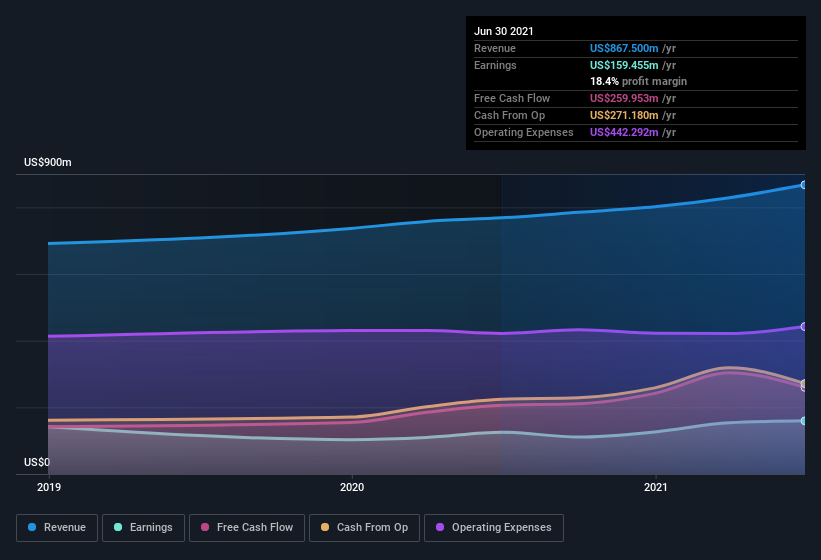Select the Revenue line endpoint marker
Screen dimensions: 821x560
804,185
